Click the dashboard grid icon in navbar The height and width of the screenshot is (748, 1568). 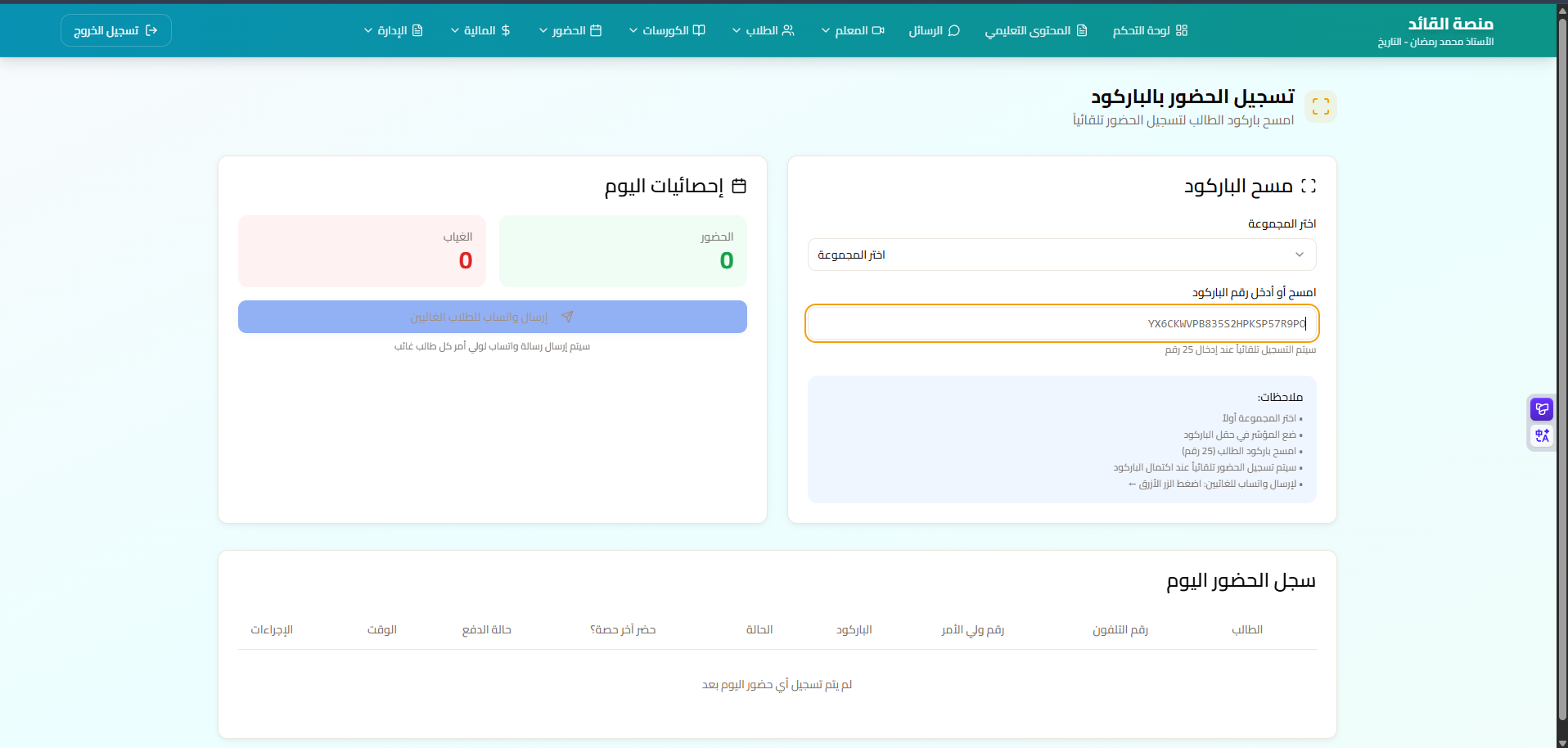[x=1181, y=30]
